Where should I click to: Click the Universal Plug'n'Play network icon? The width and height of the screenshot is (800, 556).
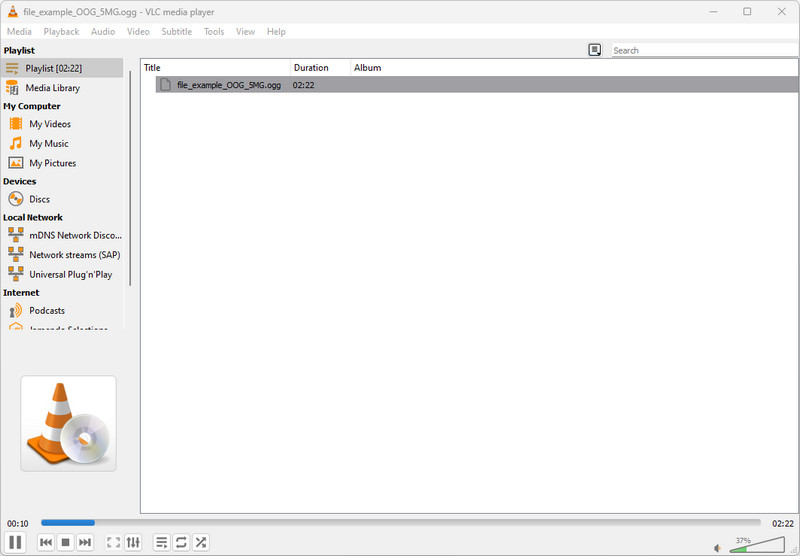16,274
